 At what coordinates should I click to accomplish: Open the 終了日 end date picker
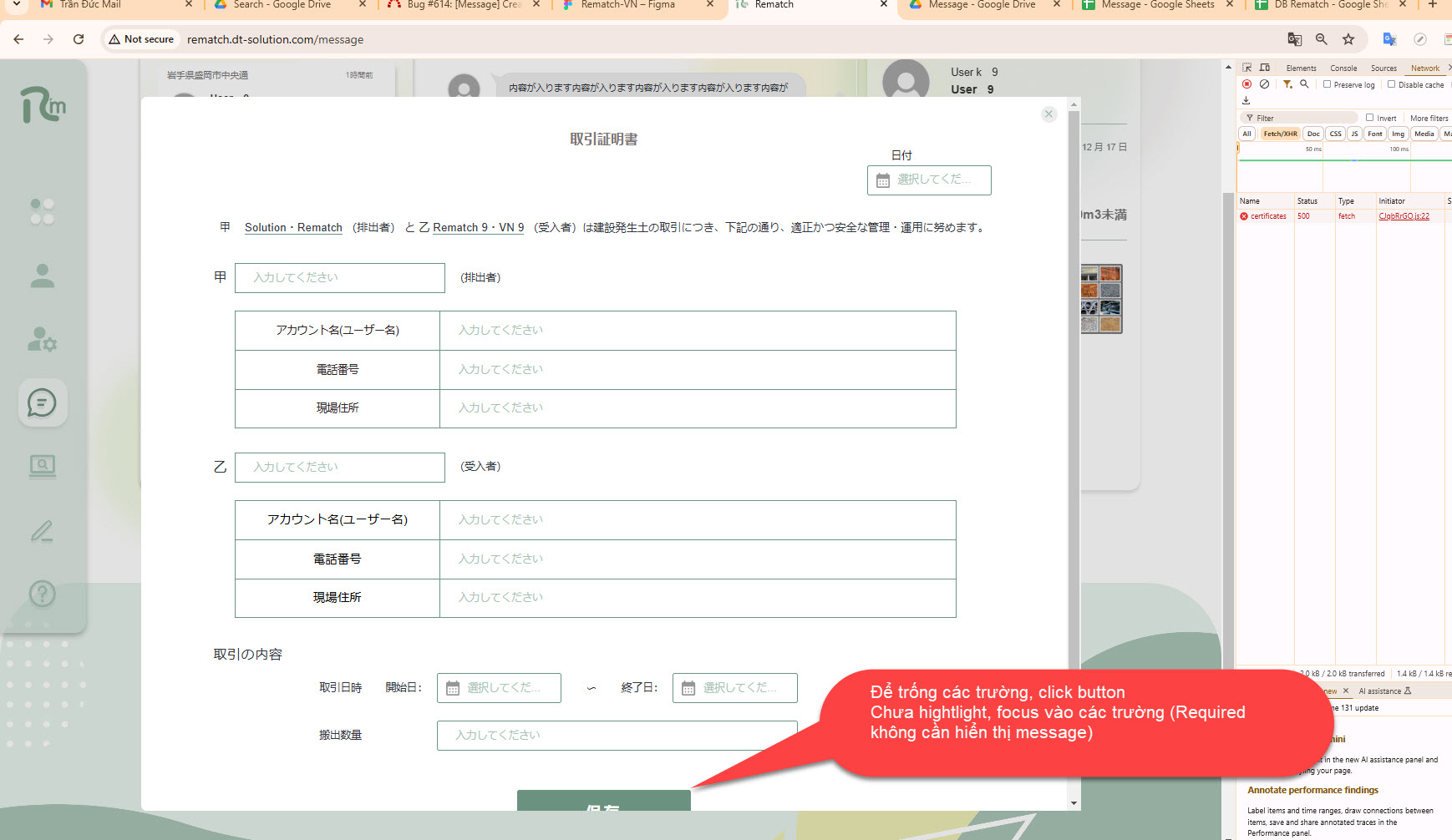[734, 688]
